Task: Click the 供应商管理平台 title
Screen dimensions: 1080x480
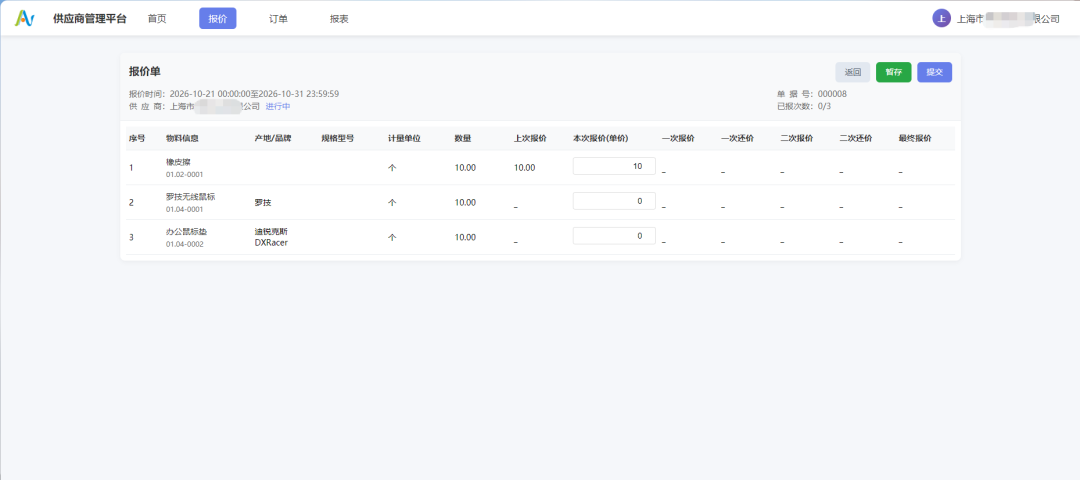Action: pos(90,19)
